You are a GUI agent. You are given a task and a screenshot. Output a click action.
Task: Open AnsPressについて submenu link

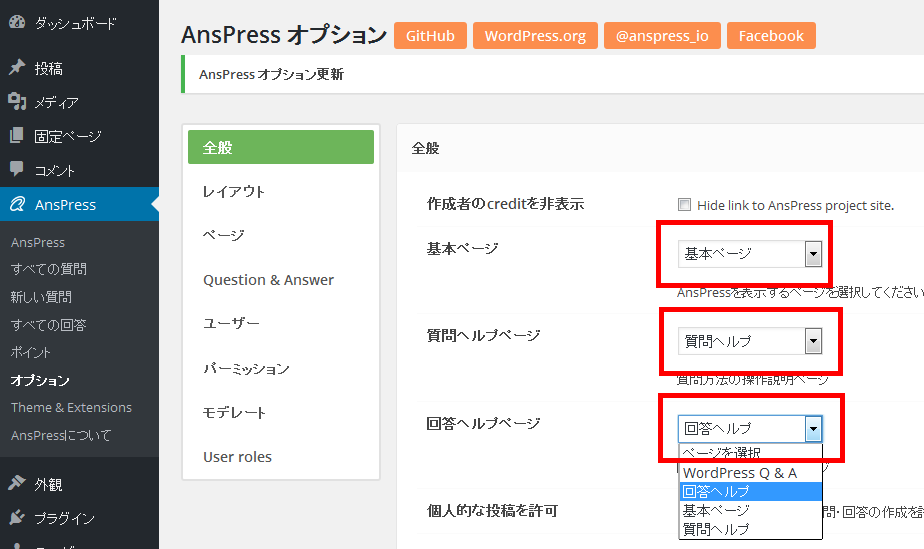coord(61,435)
